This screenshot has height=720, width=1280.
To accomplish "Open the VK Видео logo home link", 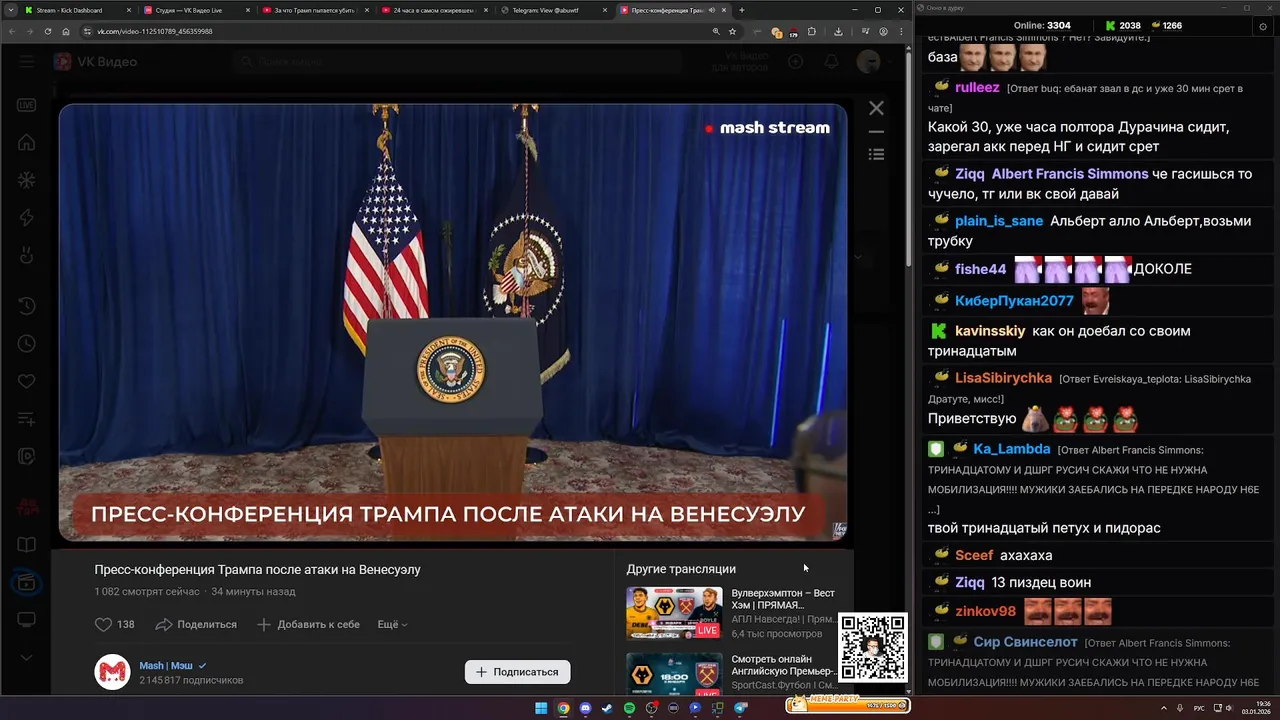I will pos(96,62).
